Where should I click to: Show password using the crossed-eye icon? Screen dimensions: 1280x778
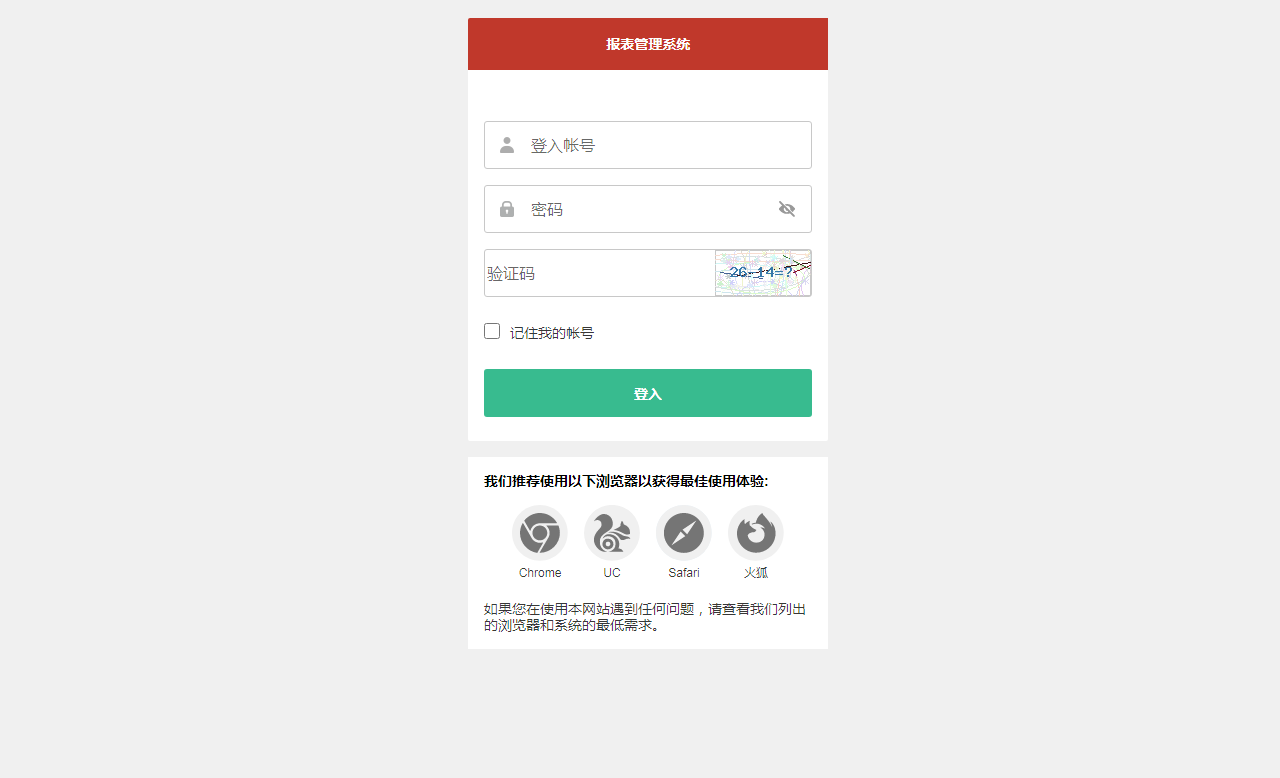(787, 209)
